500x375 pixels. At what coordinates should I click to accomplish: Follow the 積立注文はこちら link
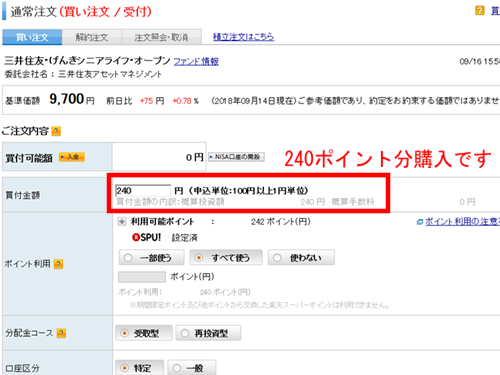243,37
